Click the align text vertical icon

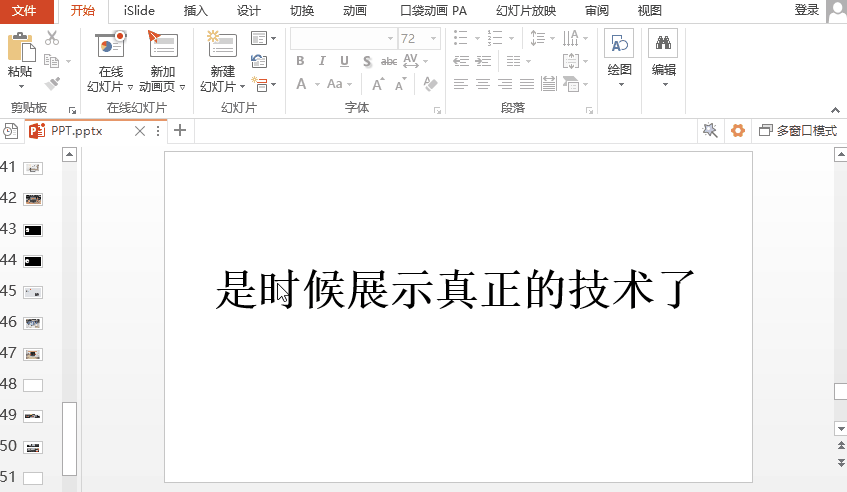[x=571, y=60]
